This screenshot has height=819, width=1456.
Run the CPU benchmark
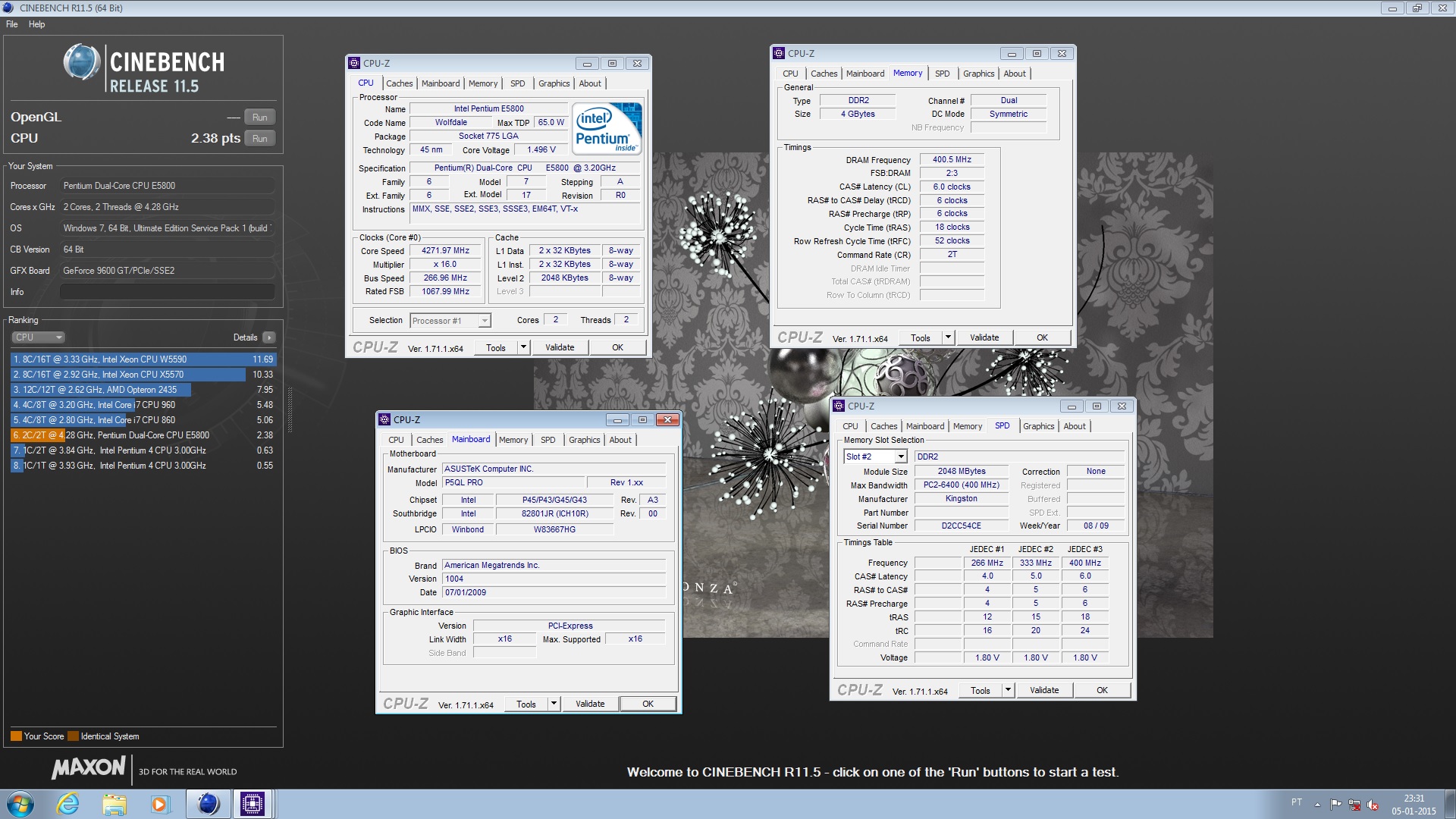[260, 139]
